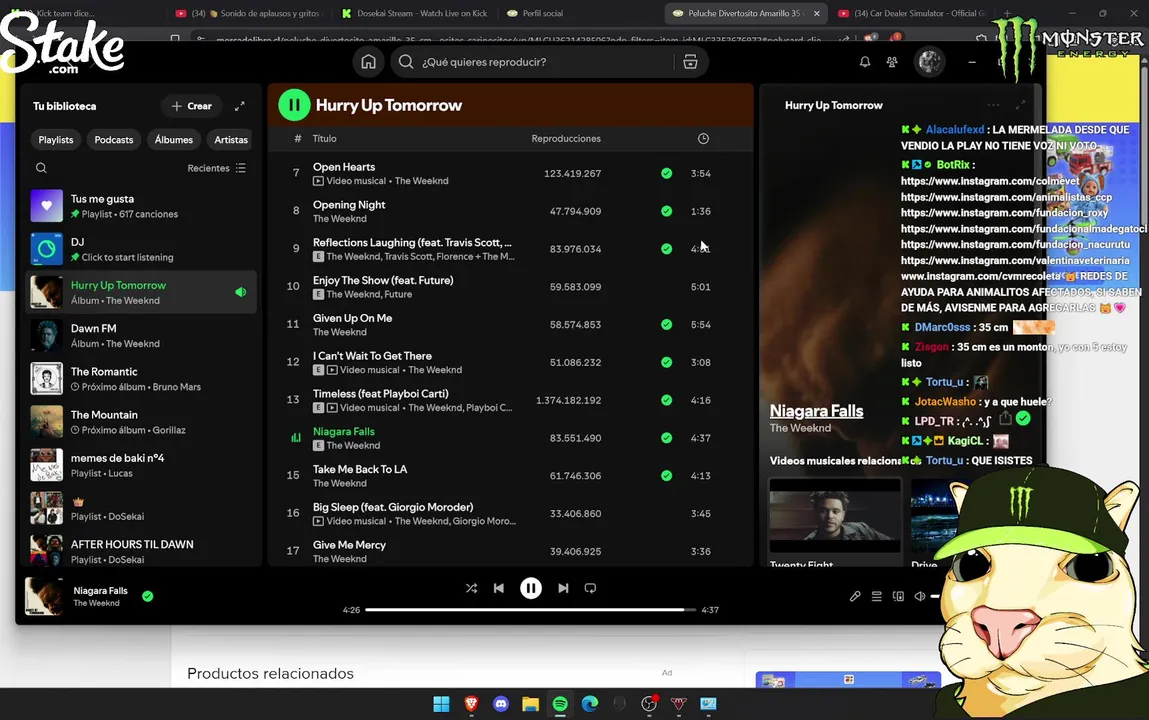This screenshot has height=720, width=1149.
Task: Skip to the previous track
Action: (499, 588)
